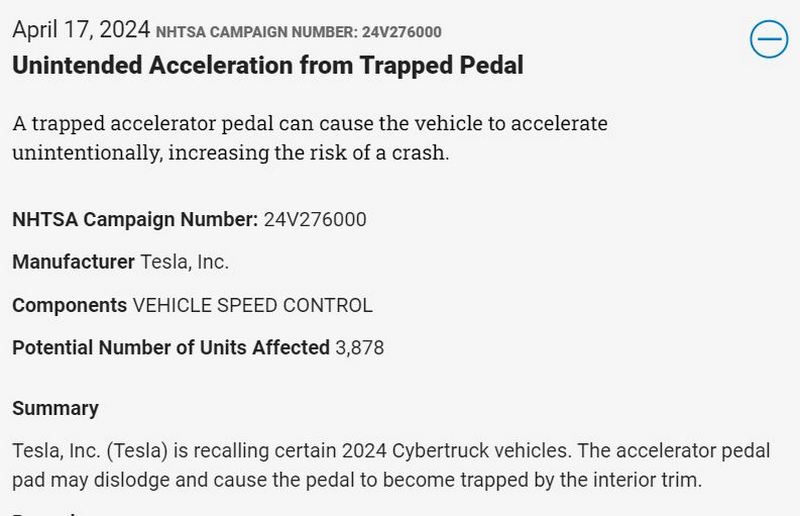The width and height of the screenshot is (800, 516).
Task: Click the VEHICLE SPEED CONTROL component value
Action: coord(253,305)
